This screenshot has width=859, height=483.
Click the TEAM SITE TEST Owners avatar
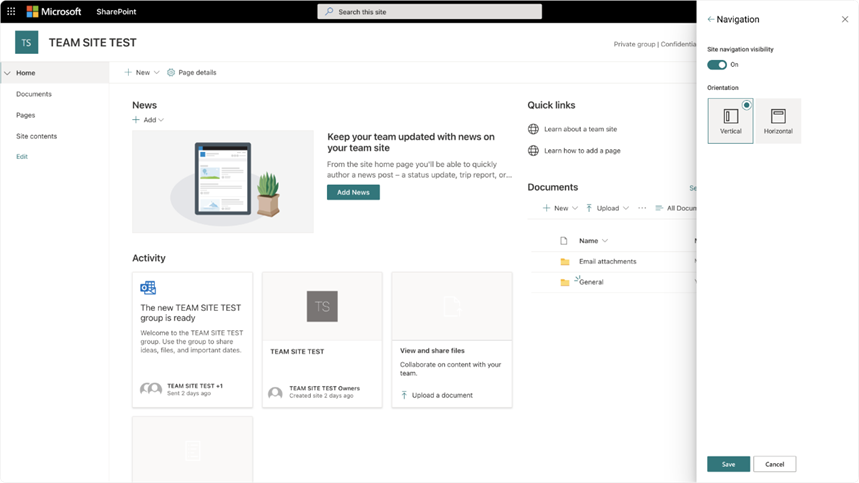[x=276, y=392]
